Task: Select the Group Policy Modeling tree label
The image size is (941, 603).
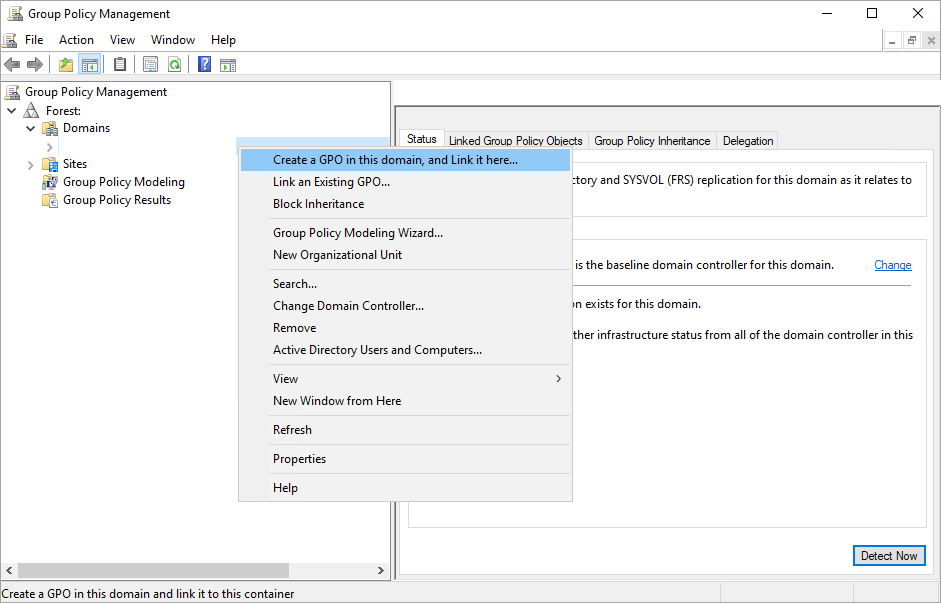Action: click(x=124, y=182)
